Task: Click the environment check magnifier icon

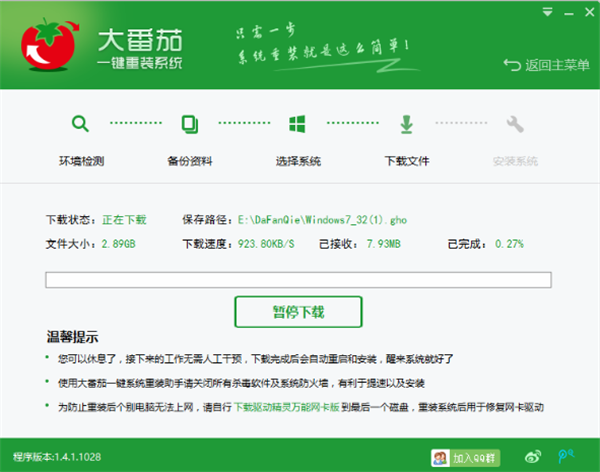Action: [x=80, y=124]
